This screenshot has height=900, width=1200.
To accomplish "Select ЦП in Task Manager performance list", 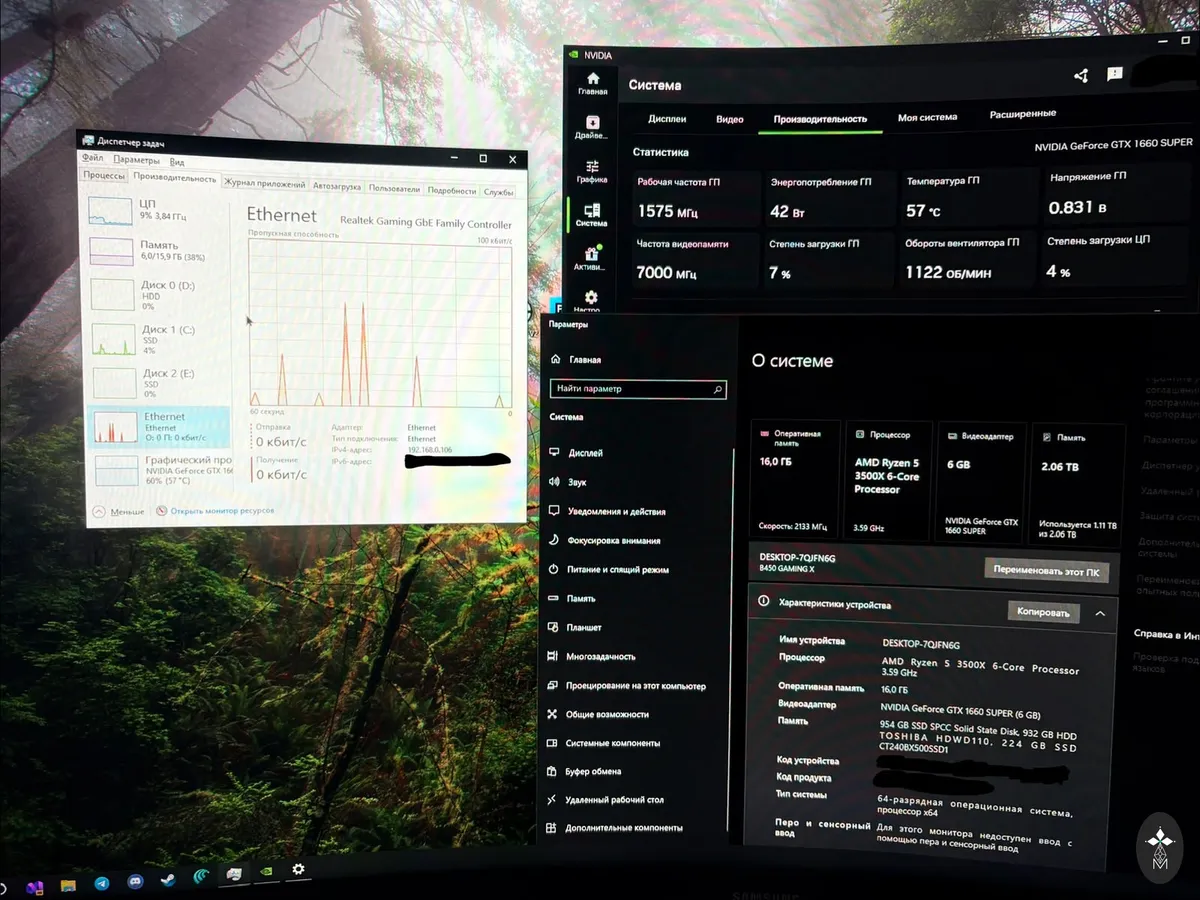I will click(x=158, y=210).
